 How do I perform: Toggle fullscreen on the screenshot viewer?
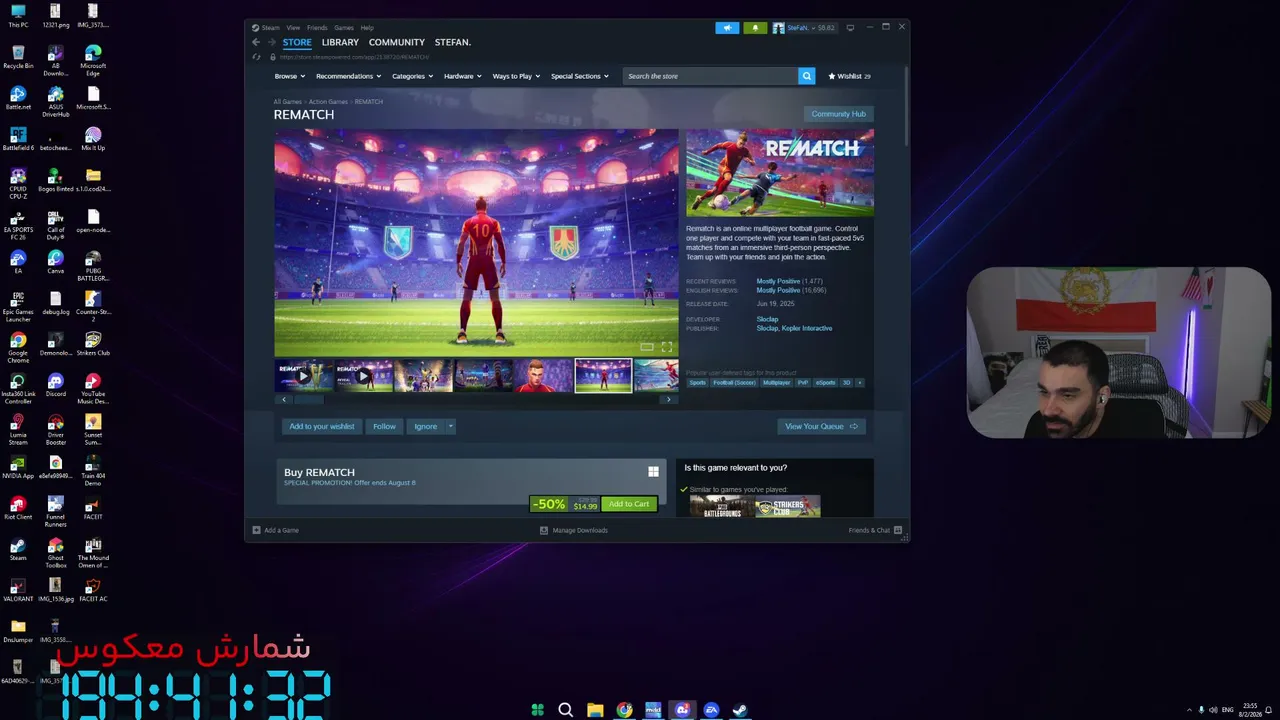pos(667,347)
